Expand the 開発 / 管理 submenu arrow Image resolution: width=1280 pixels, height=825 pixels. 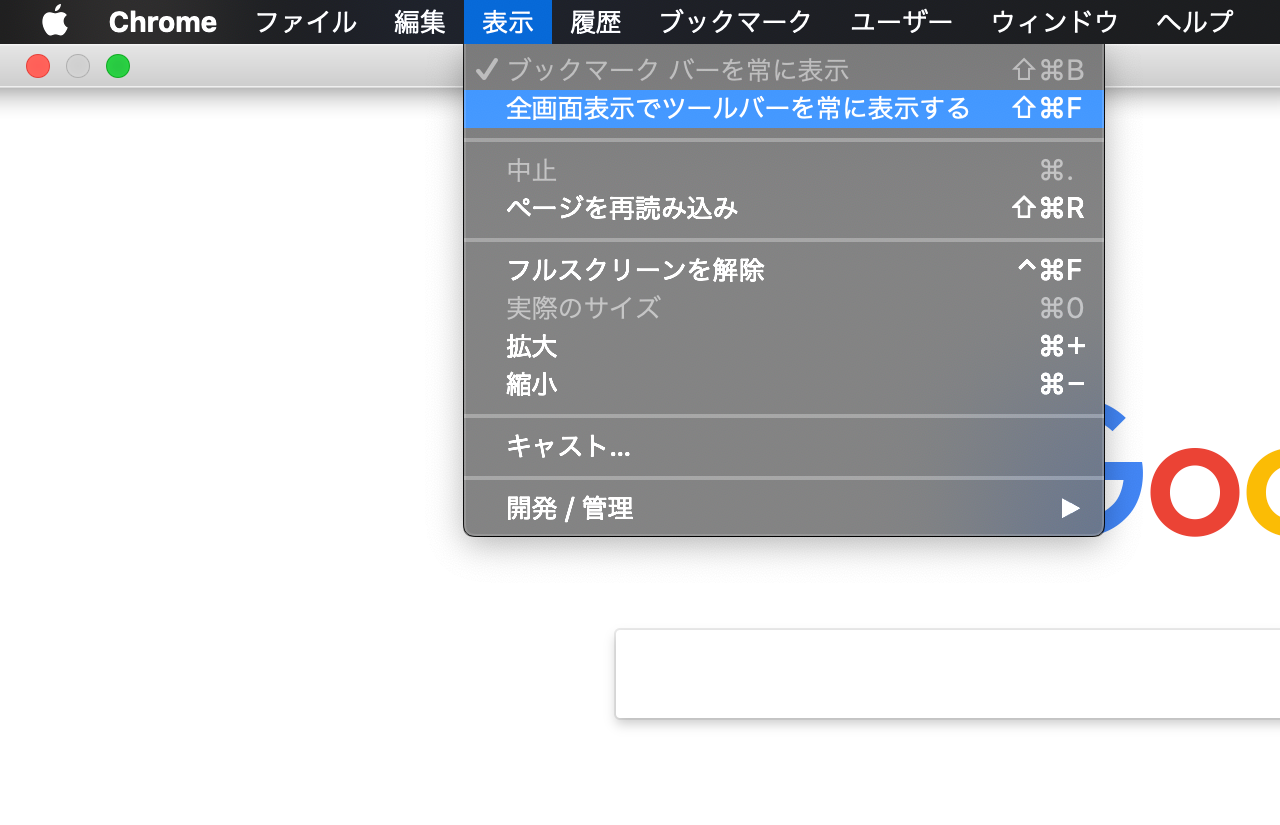(1070, 509)
